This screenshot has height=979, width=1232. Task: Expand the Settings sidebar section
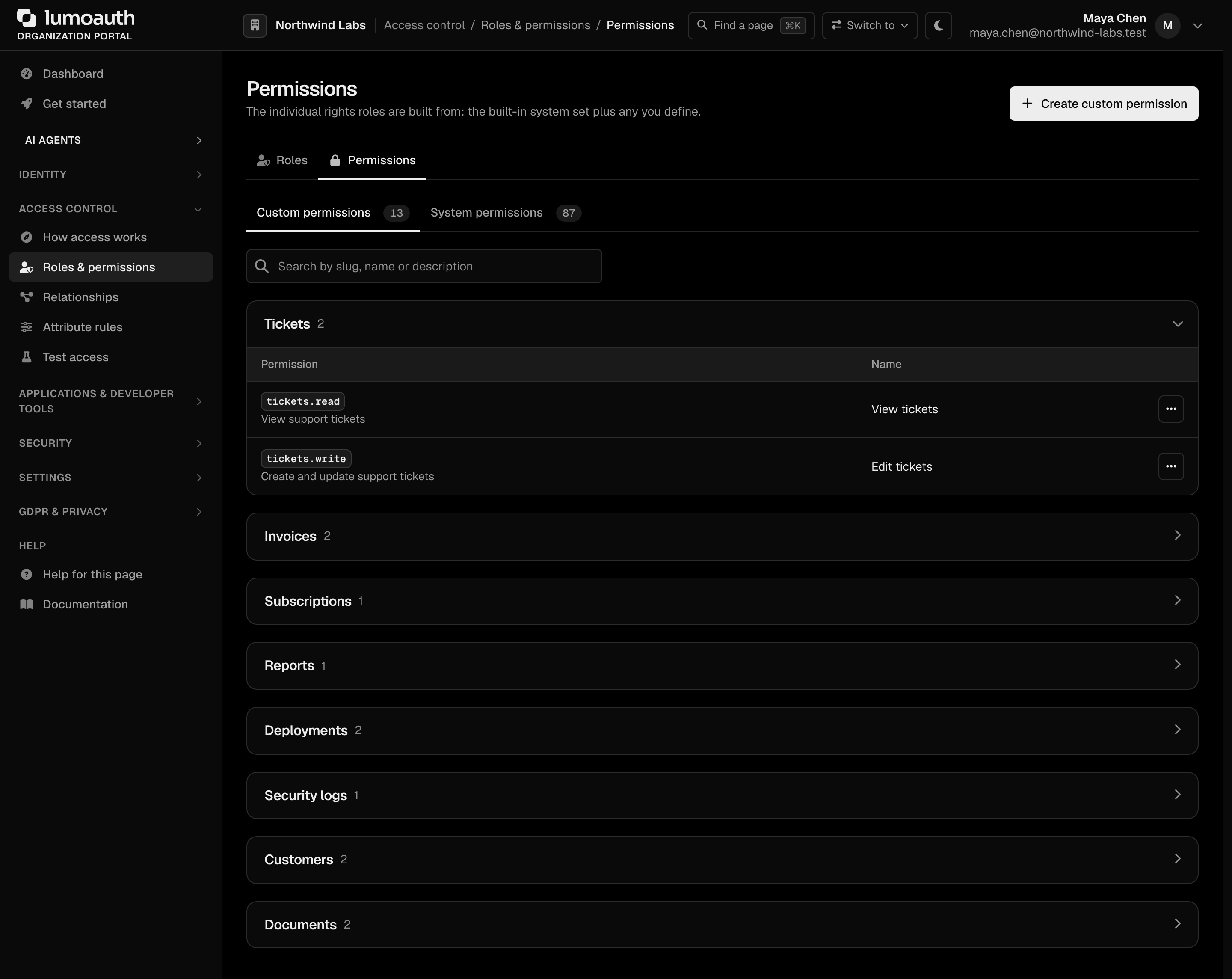111,477
